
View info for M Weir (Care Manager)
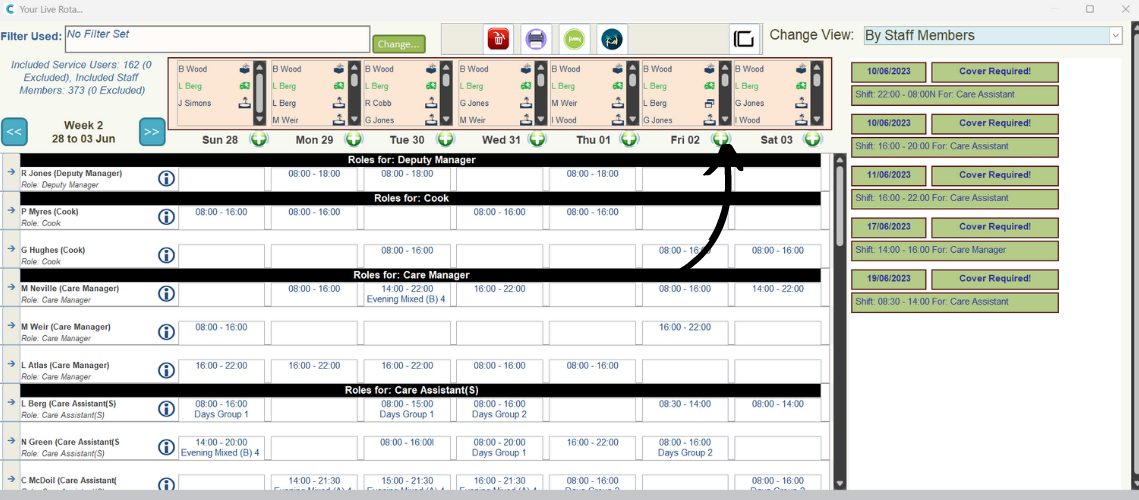click(x=166, y=332)
